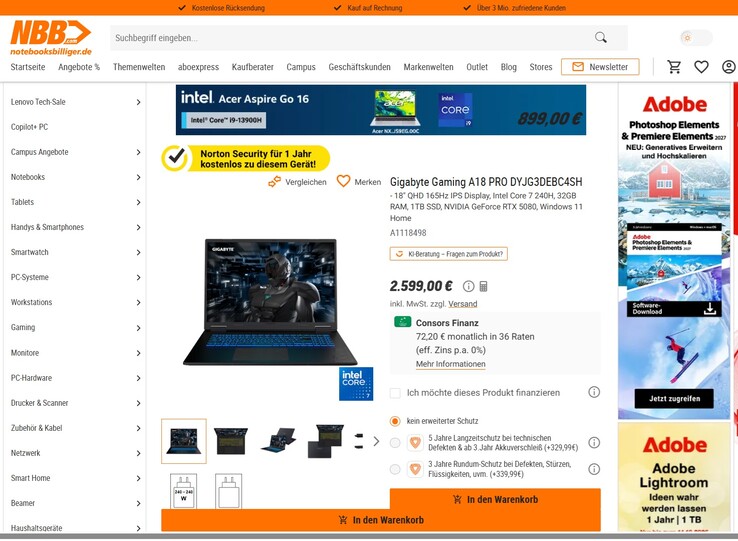Viewport: 738px width, 541px height.
Task: Open the wishlist heart icon in header
Action: click(x=701, y=67)
